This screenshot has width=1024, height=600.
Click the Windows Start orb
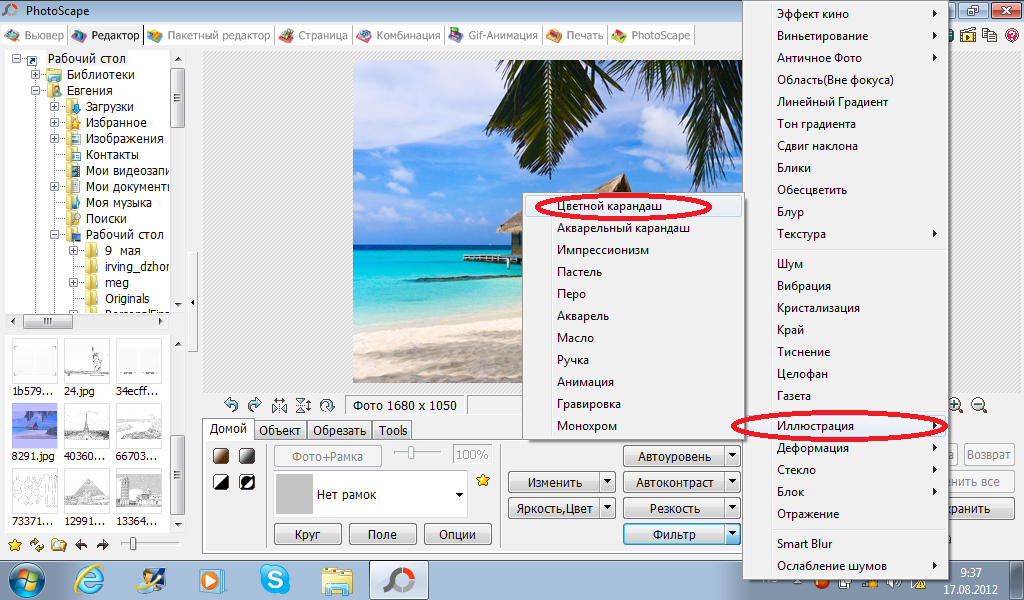click(26, 580)
